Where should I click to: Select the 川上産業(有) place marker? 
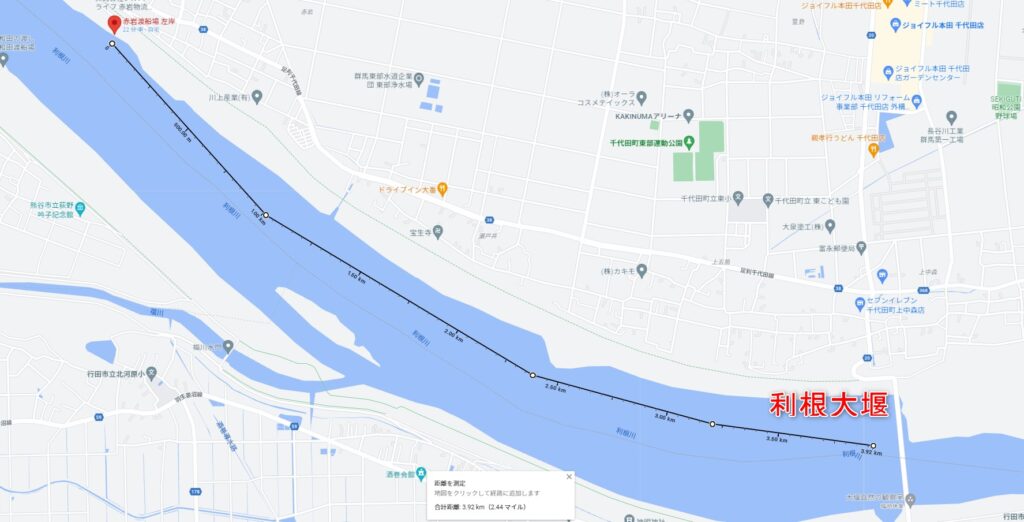click(x=257, y=97)
